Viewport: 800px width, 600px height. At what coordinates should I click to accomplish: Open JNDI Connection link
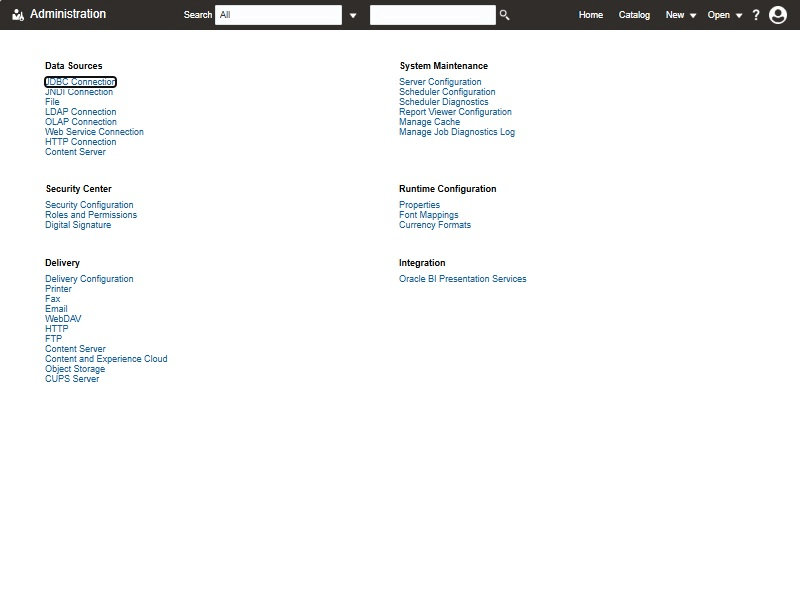pos(79,92)
